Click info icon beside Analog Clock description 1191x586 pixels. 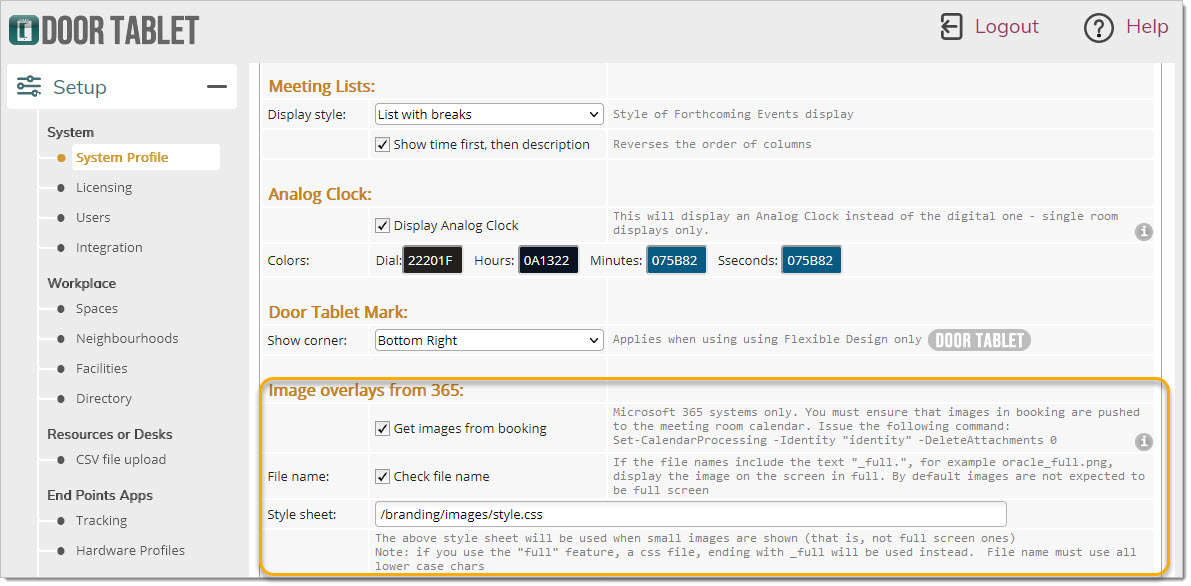1144,232
